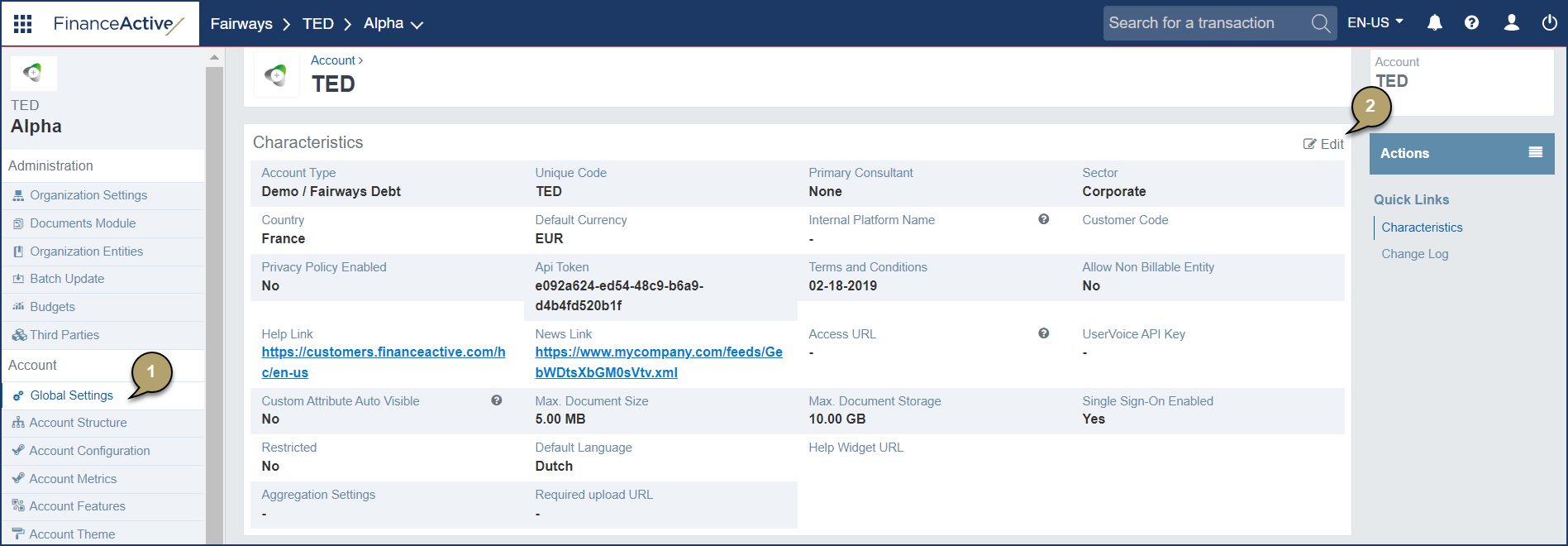Open the Actions panel
The height and width of the screenshot is (546, 1568).
tap(1461, 153)
